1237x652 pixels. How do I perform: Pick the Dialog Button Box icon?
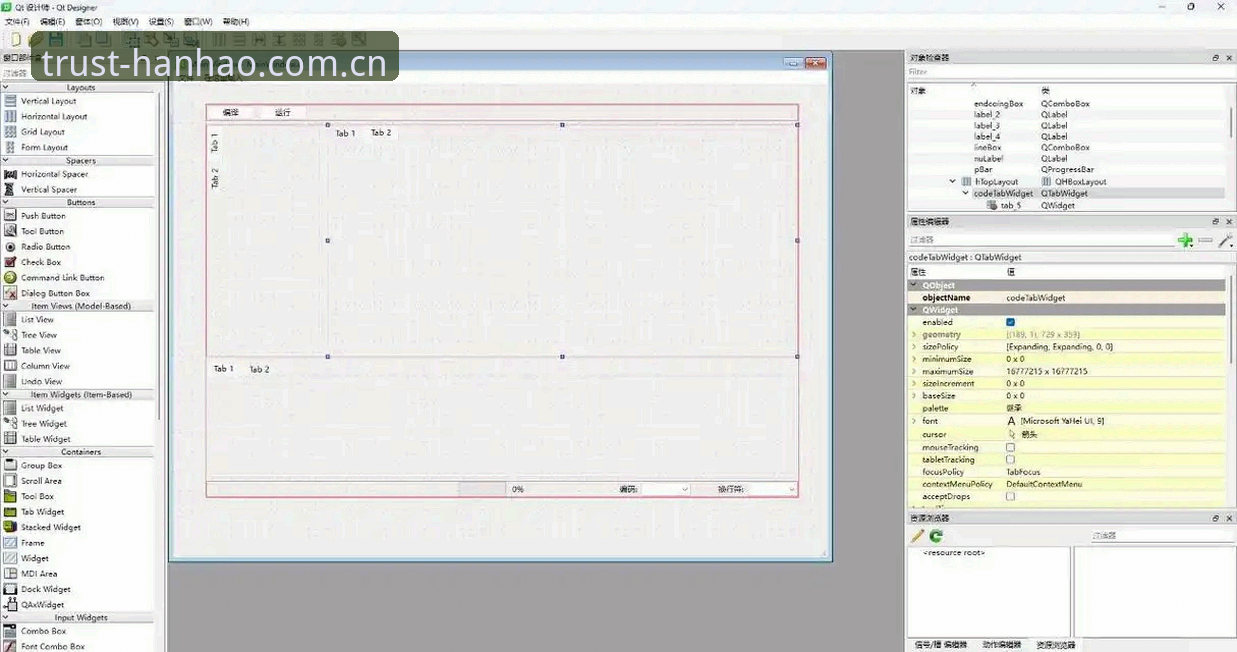tap(11, 293)
